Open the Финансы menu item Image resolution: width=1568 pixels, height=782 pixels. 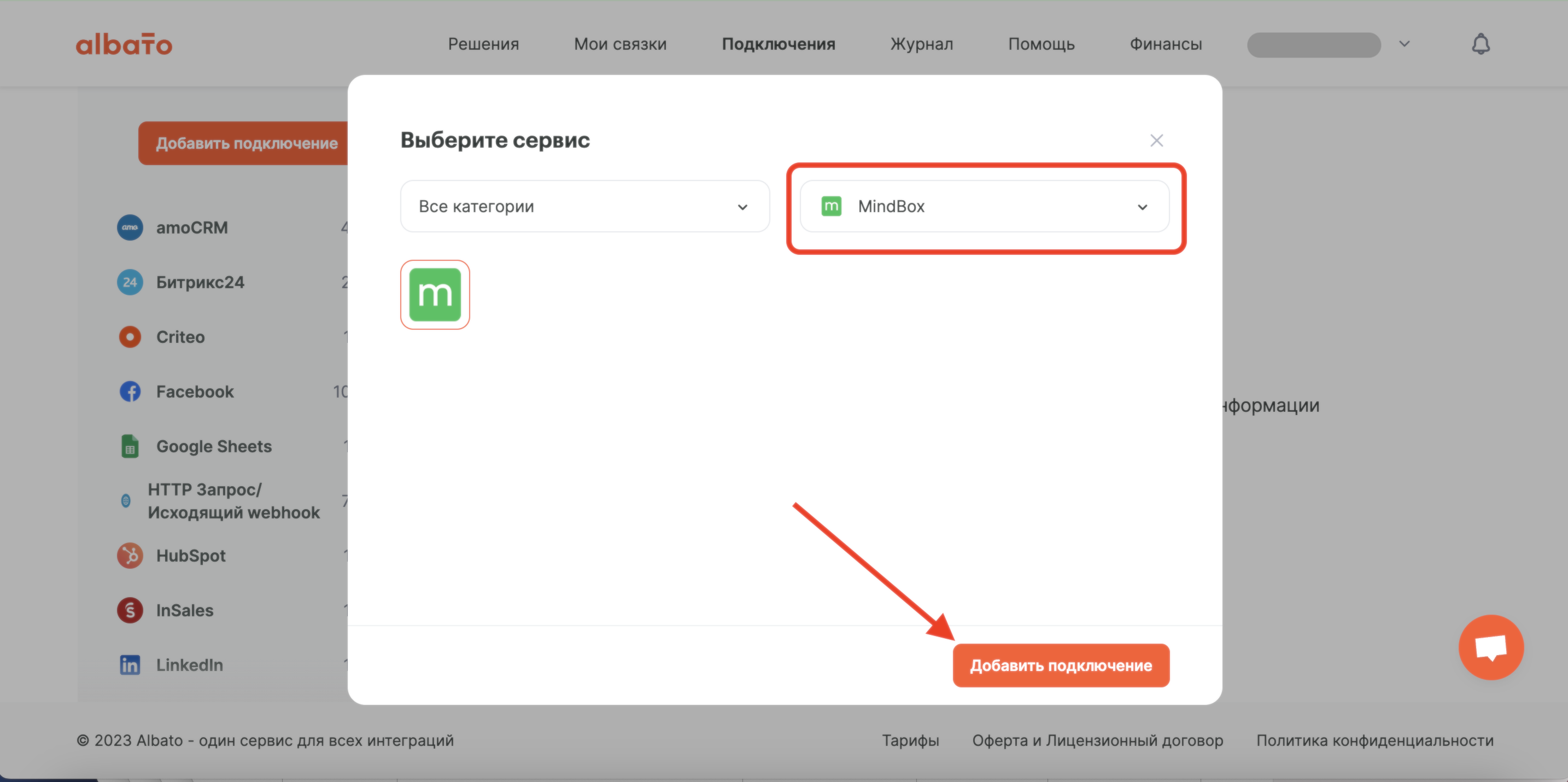click(1166, 44)
